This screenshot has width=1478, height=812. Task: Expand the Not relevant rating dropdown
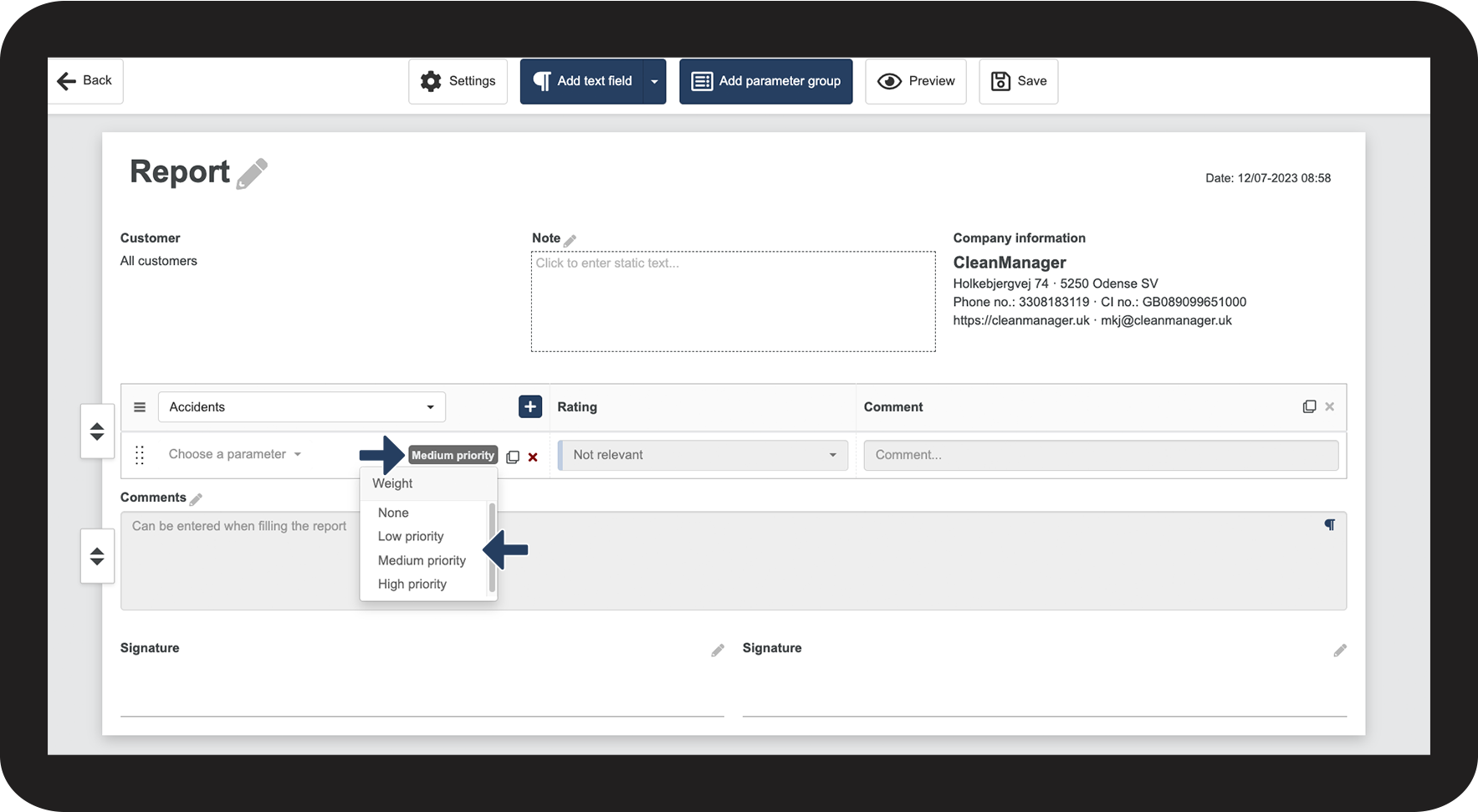[703, 455]
